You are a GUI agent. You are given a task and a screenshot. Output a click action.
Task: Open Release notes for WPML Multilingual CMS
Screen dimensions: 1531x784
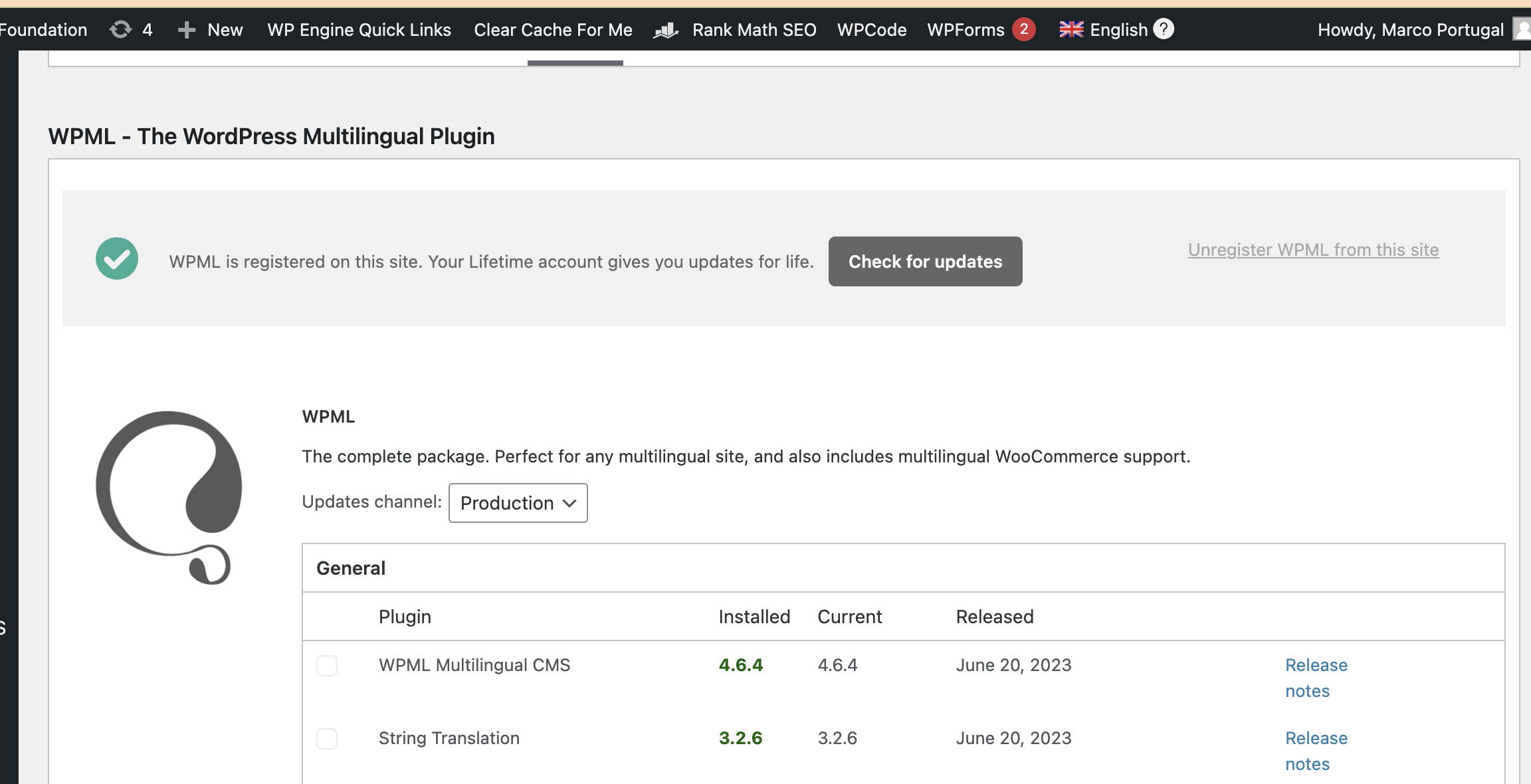1316,678
